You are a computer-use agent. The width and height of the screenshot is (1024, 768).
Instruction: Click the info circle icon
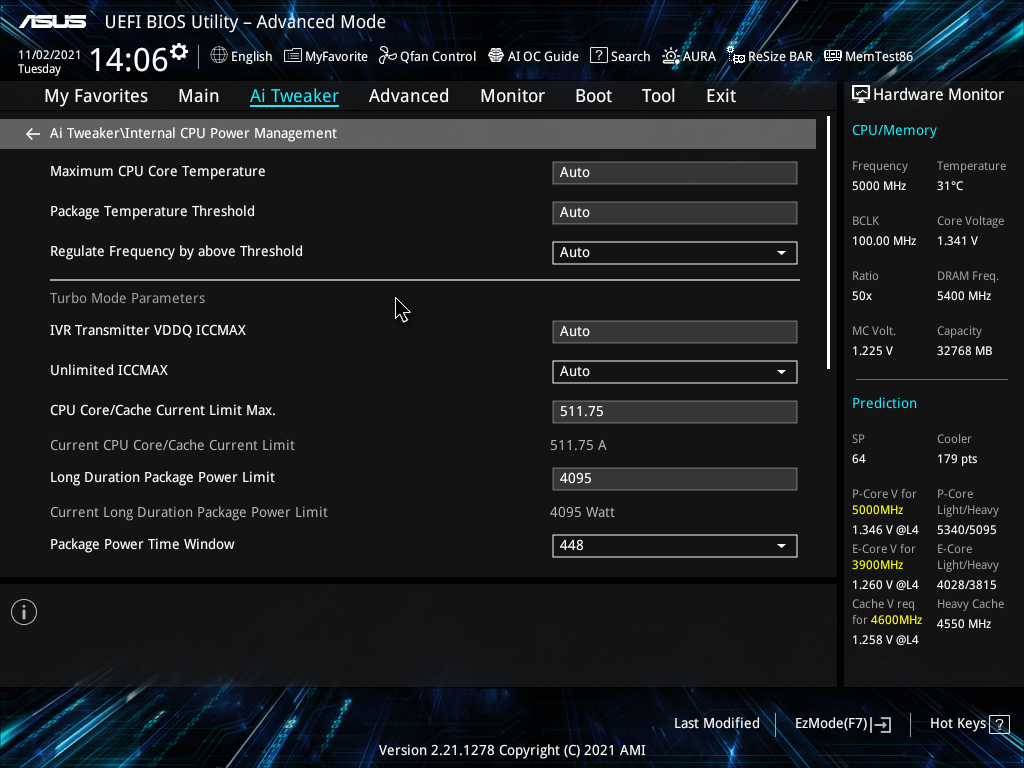click(24, 612)
